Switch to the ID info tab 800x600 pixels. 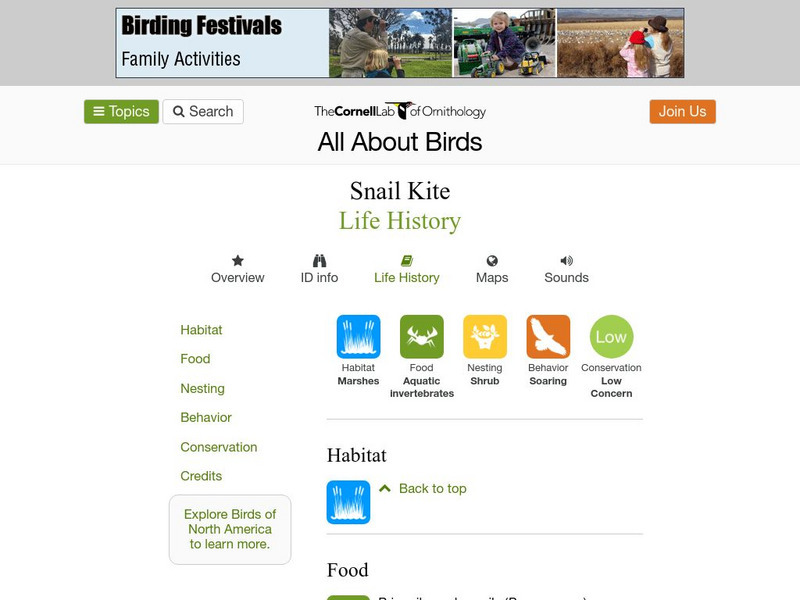[x=320, y=269]
